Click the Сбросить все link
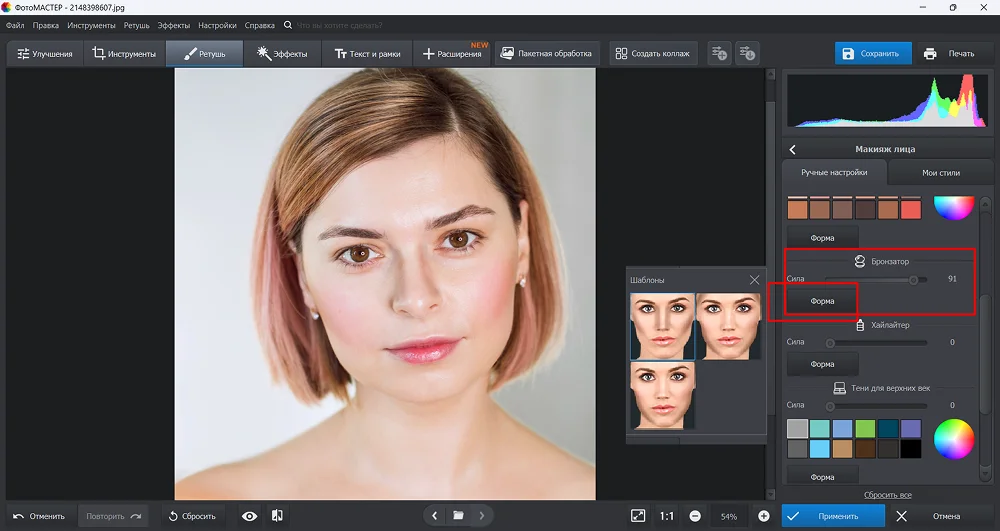Image resolution: width=1000 pixels, height=531 pixels. click(x=887, y=495)
